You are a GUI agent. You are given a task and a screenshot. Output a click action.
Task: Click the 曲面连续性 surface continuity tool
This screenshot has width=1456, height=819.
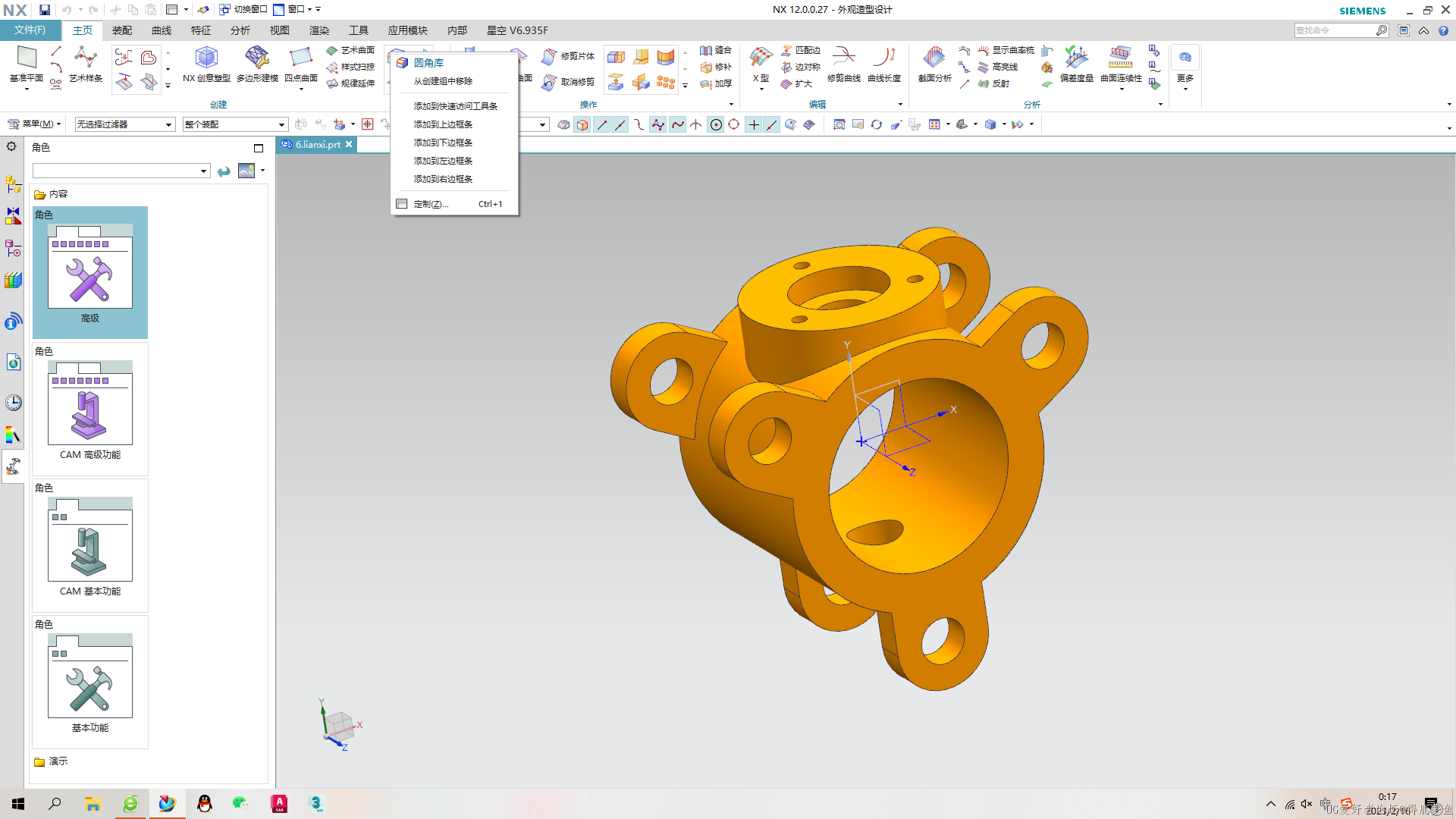click(1121, 64)
